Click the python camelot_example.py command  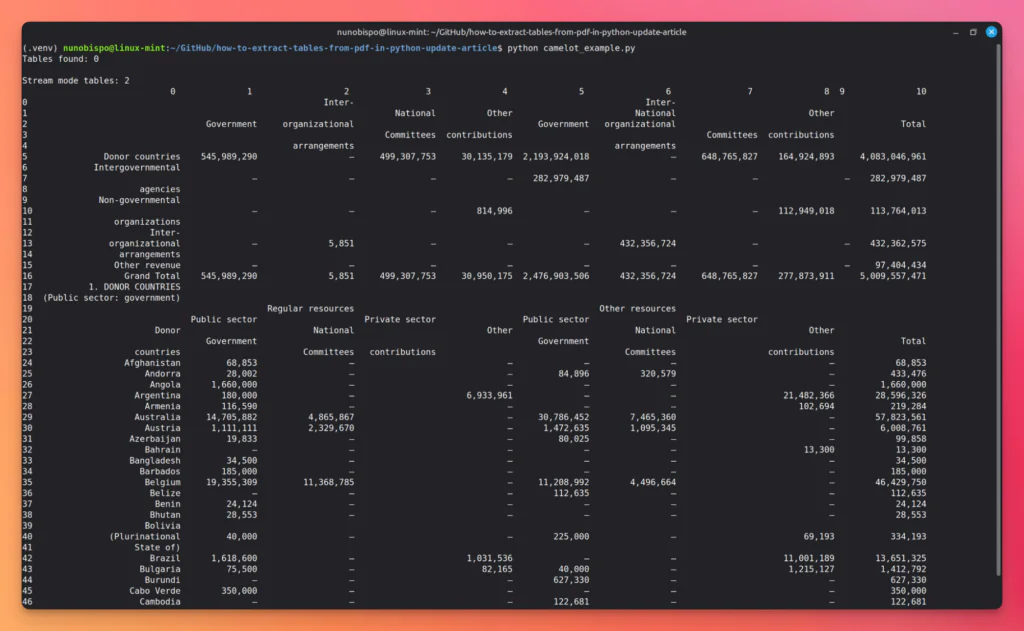coord(571,48)
